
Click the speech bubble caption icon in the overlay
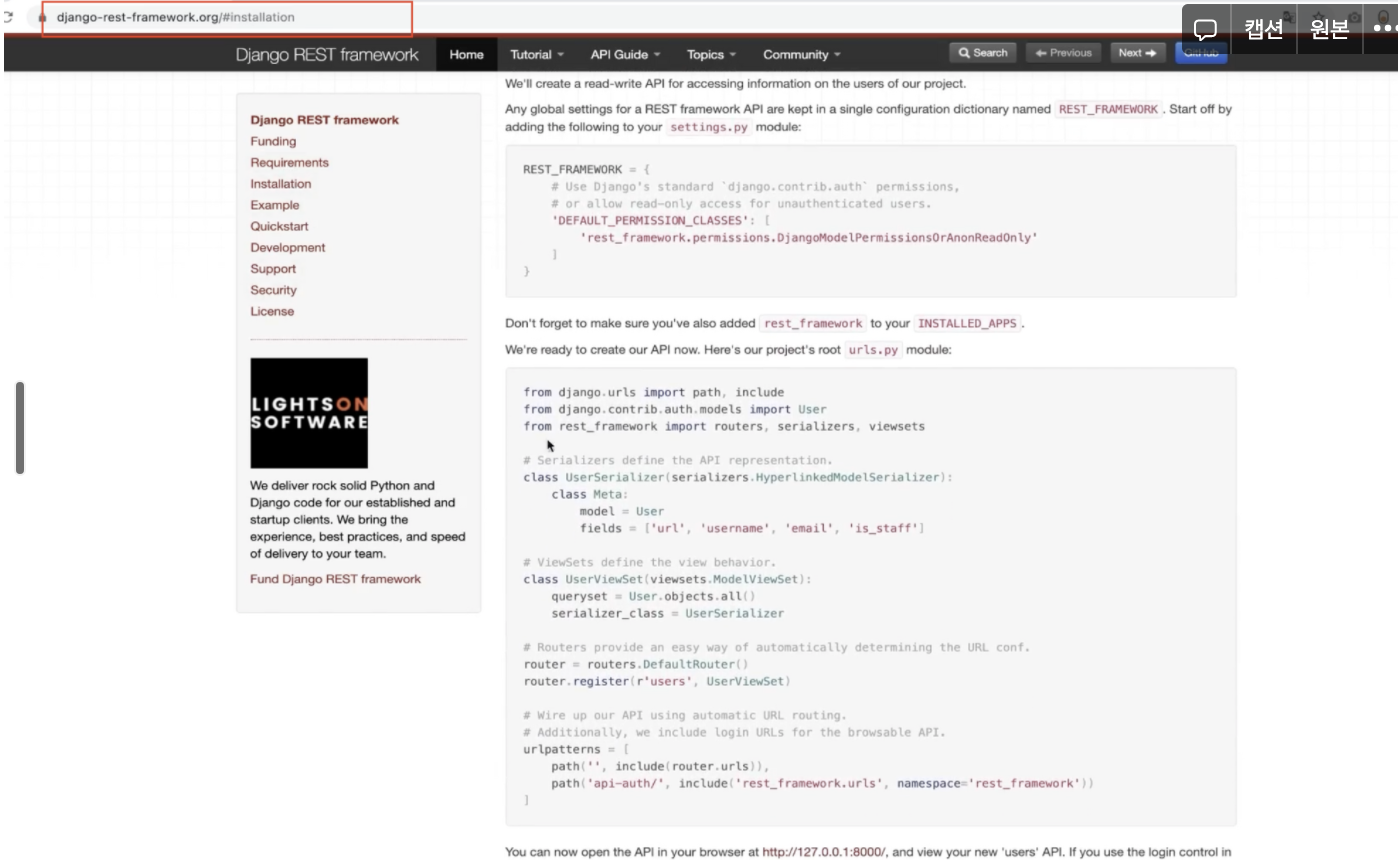click(1206, 30)
